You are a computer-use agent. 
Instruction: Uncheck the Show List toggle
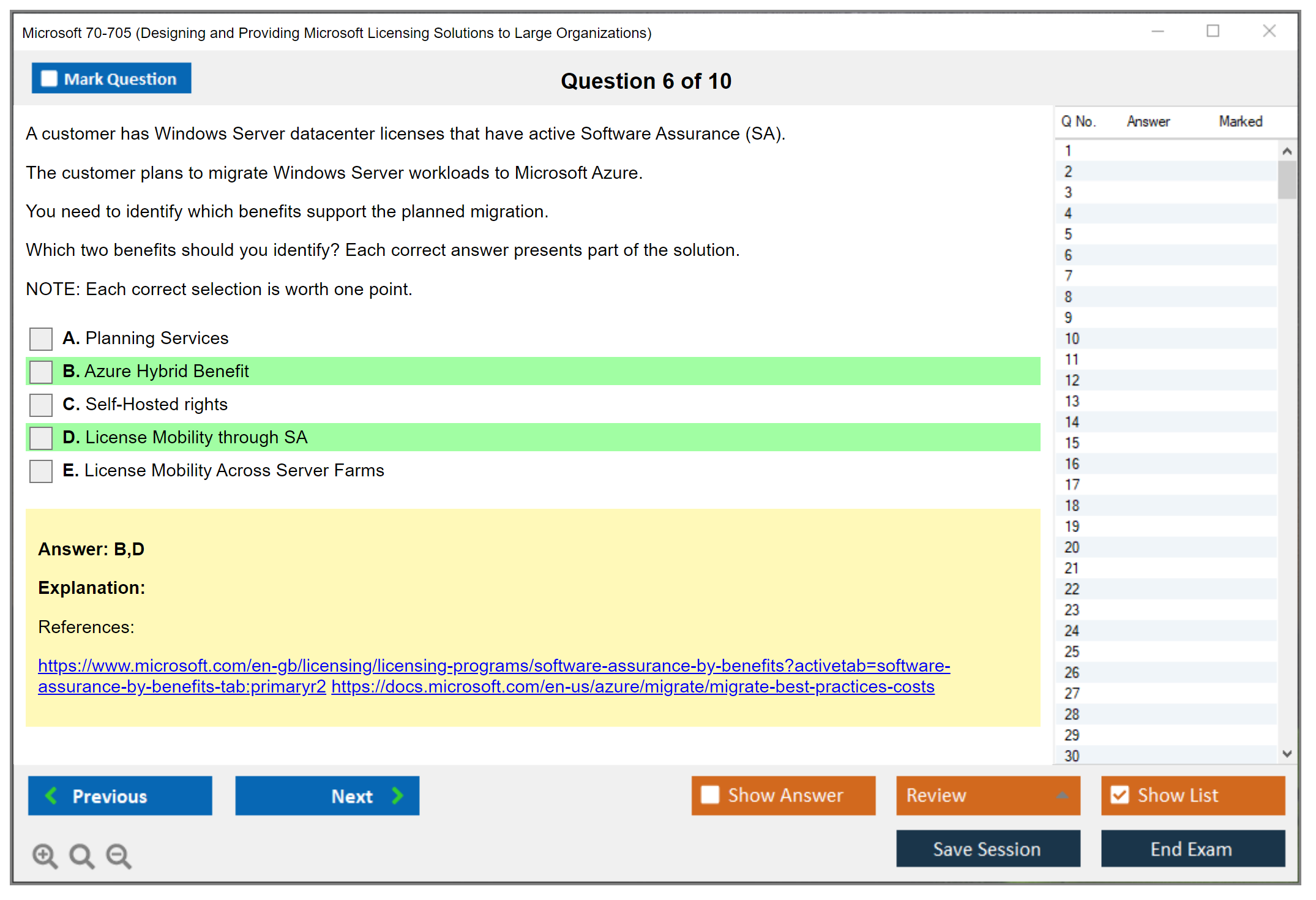coord(1120,795)
